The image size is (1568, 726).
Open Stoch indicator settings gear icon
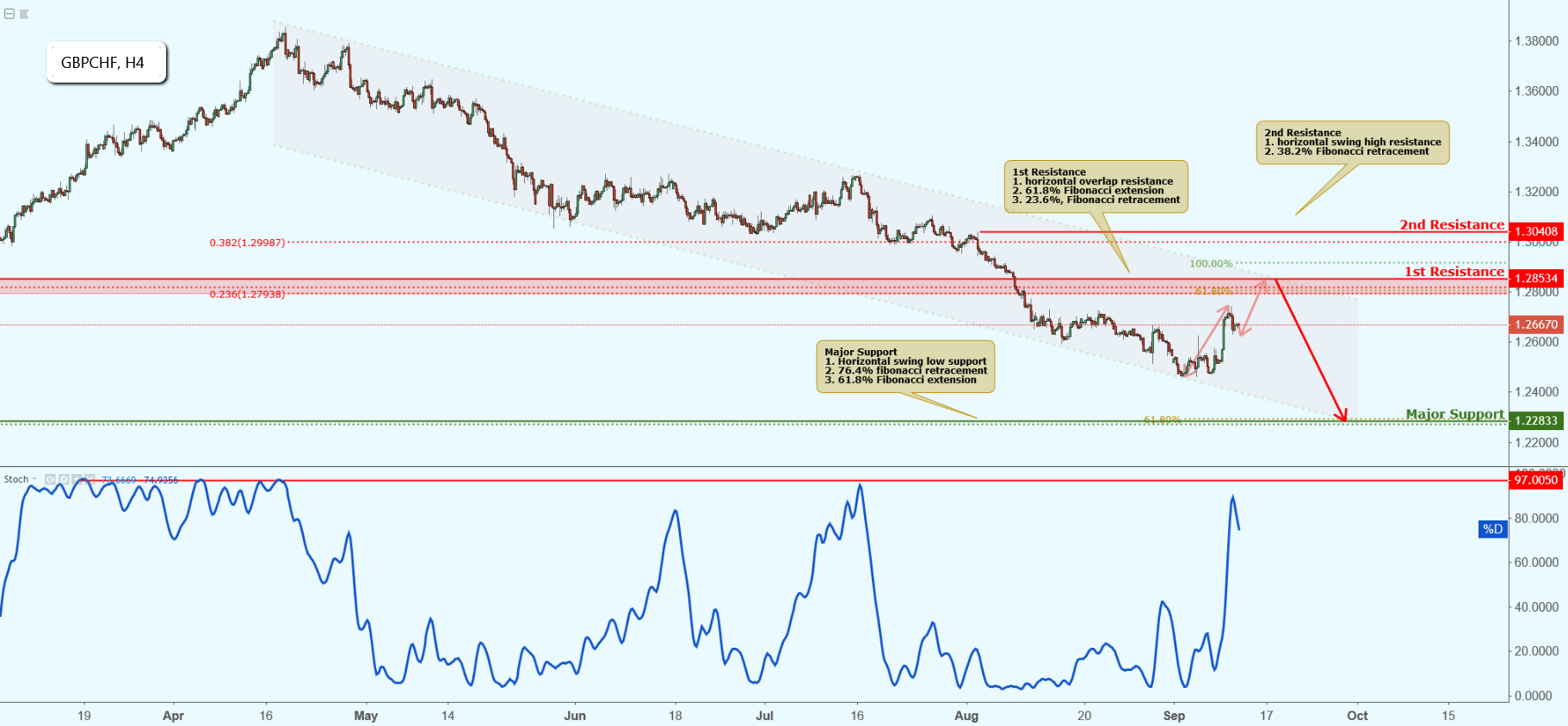click(x=64, y=479)
